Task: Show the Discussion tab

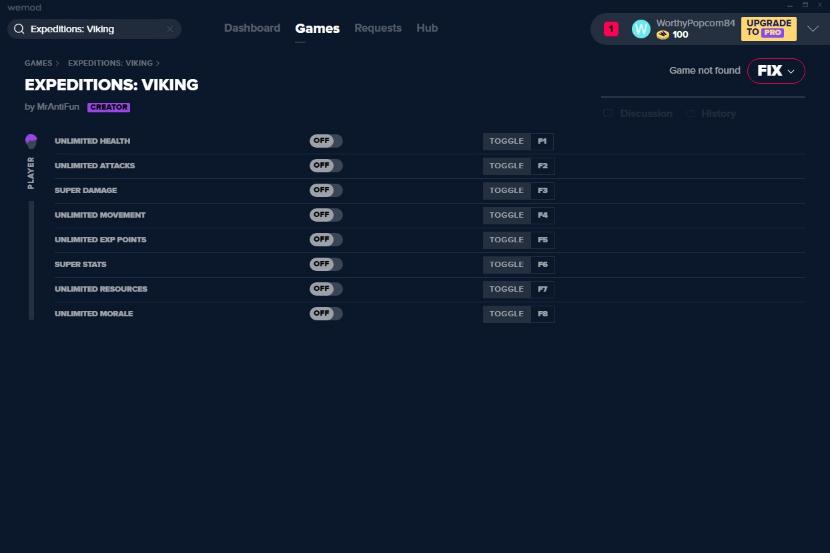Action: click(646, 114)
